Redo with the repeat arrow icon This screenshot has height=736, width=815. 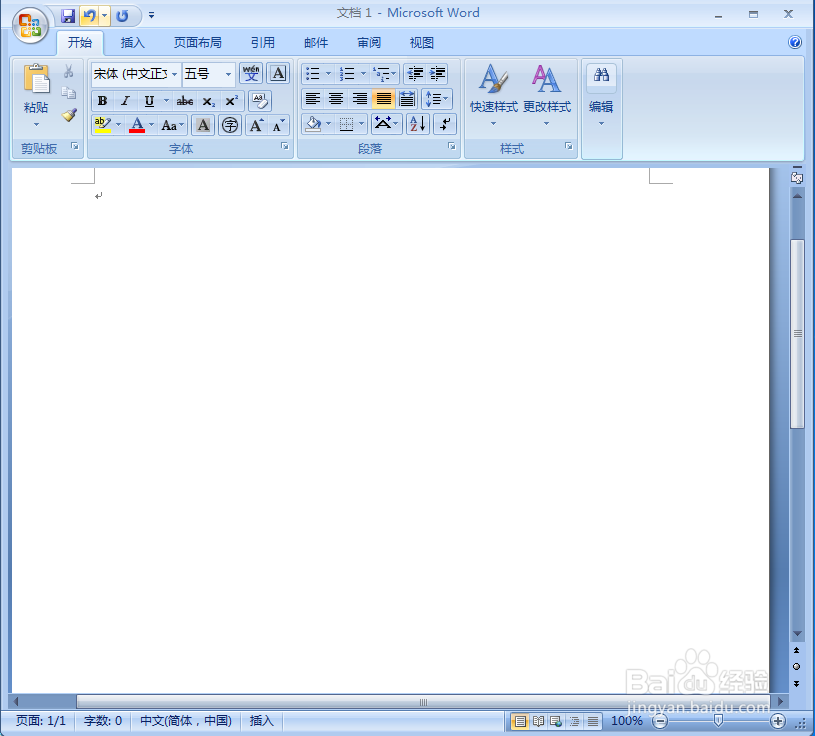[122, 16]
